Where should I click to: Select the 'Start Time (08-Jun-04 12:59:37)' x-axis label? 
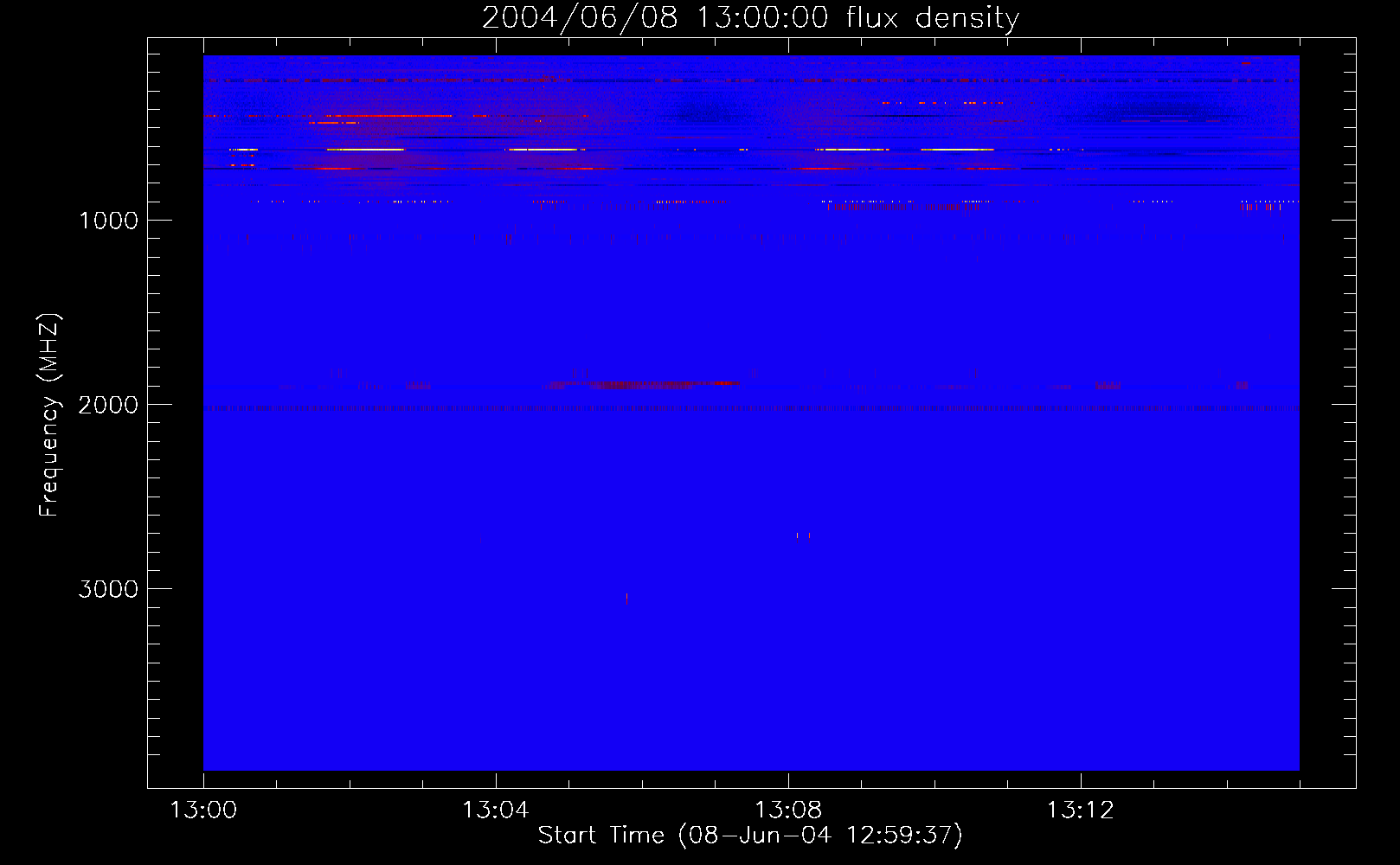tap(750, 836)
